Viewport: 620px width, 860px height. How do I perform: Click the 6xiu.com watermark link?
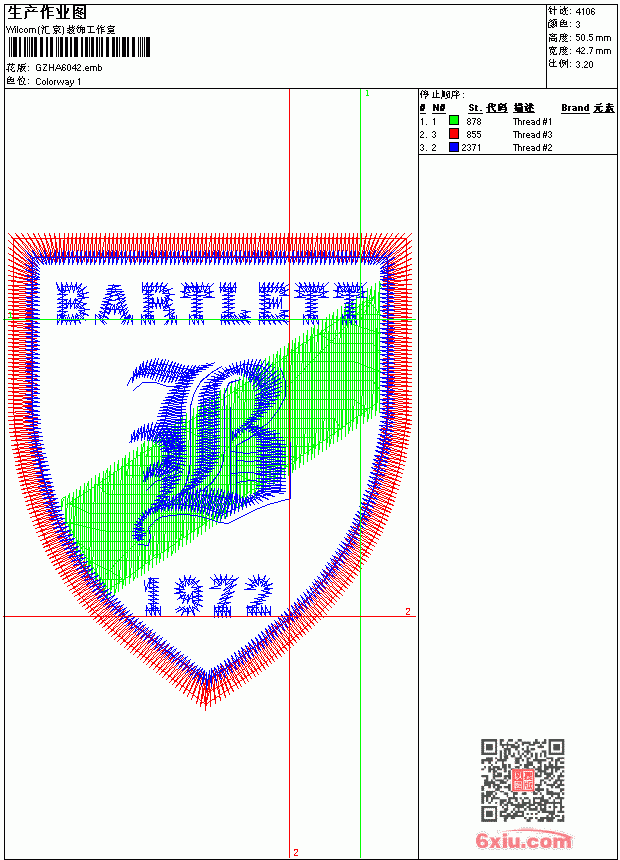point(523,839)
